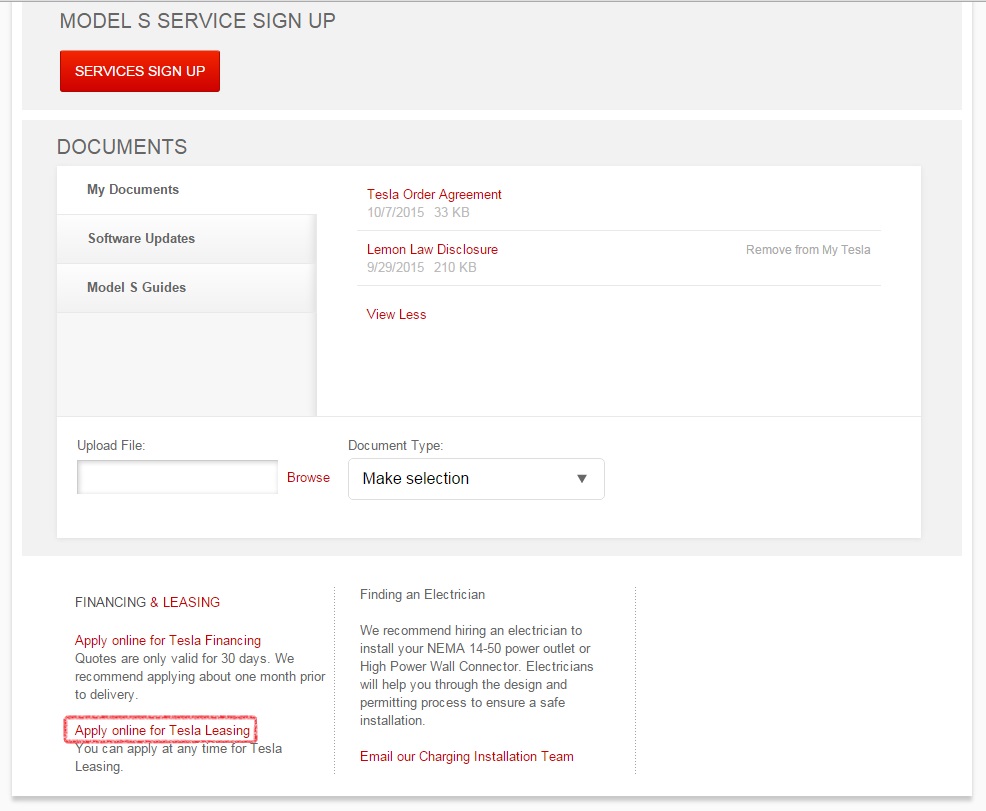Click the FINANCING heading text
Screen dimensions: 986x811
tap(110, 603)
